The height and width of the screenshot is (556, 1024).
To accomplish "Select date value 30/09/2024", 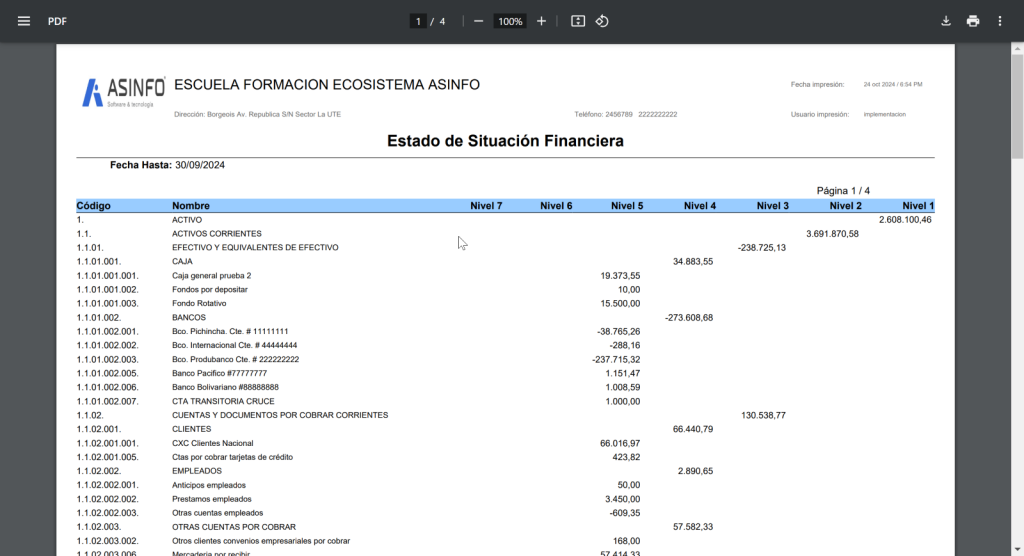I will pos(200,165).
